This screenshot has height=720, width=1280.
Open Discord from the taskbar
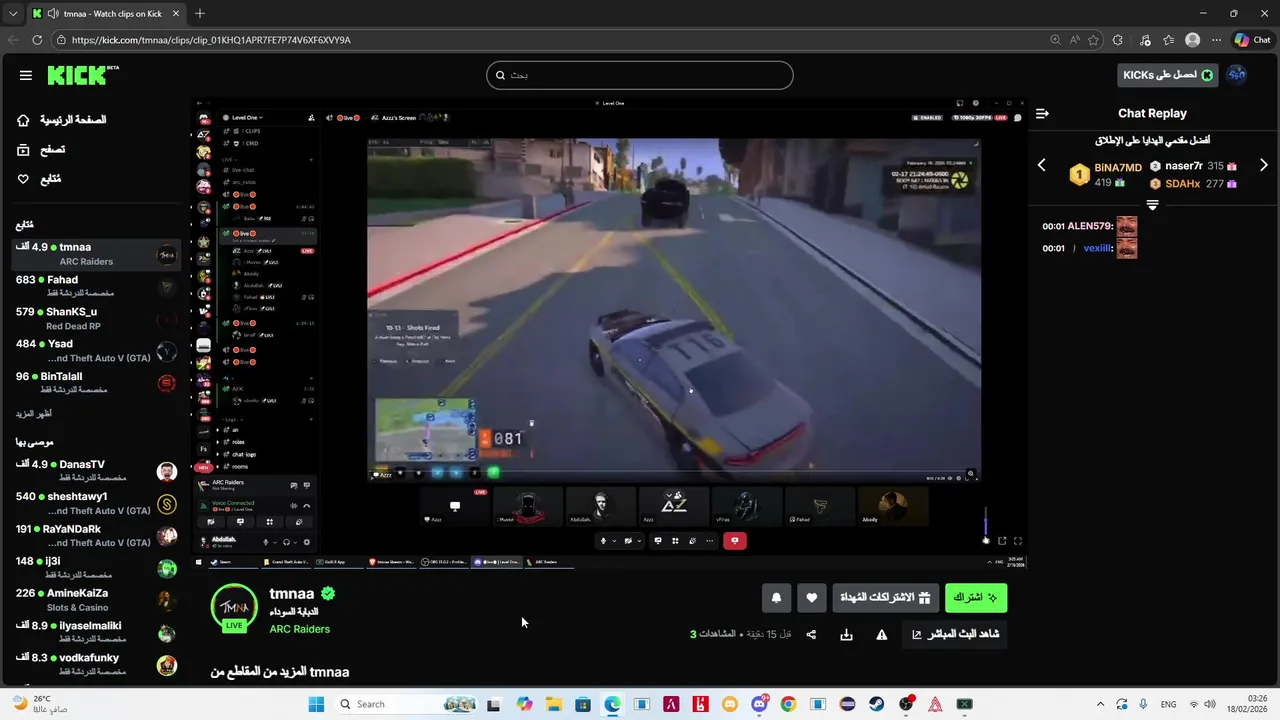760,704
